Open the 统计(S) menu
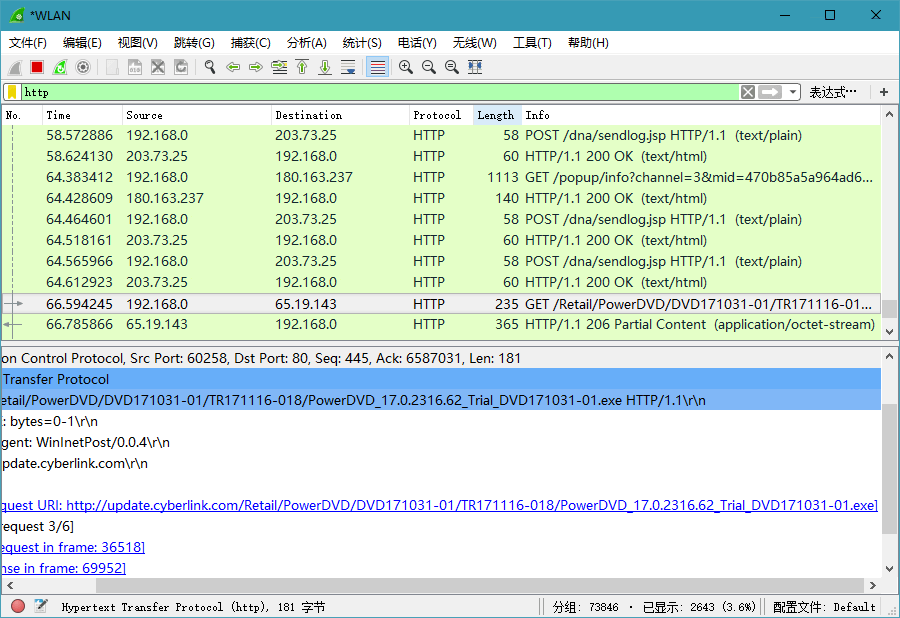 coord(362,43)
